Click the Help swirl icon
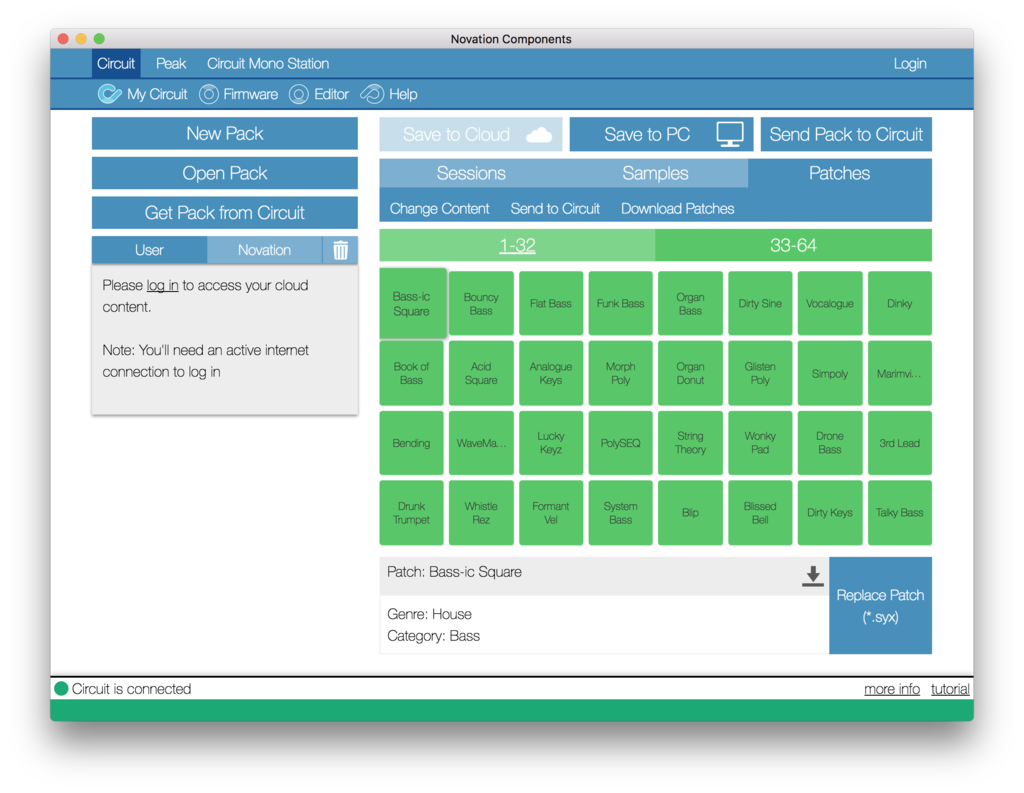The width and height of the screenshot is (1024, 793). coord(372,94)
